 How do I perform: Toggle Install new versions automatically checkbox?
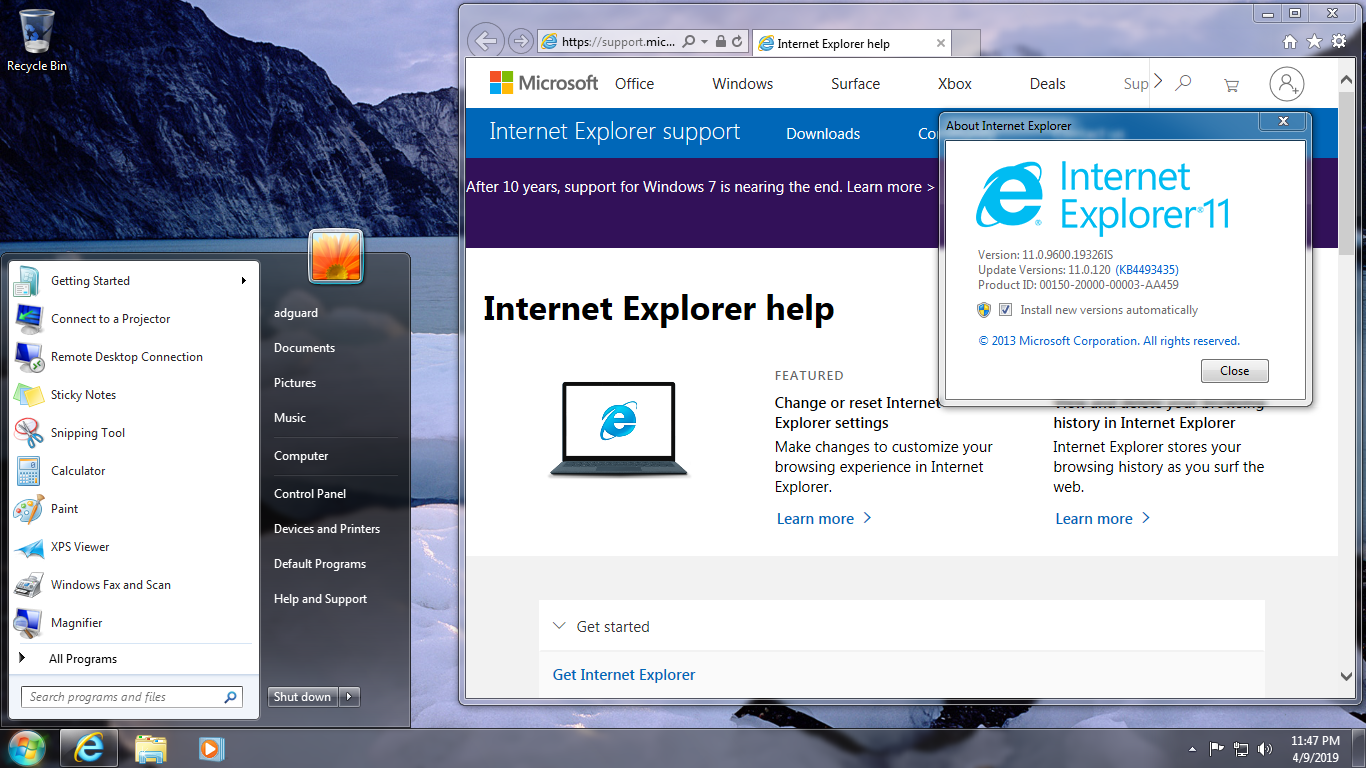click(1005, 310)
